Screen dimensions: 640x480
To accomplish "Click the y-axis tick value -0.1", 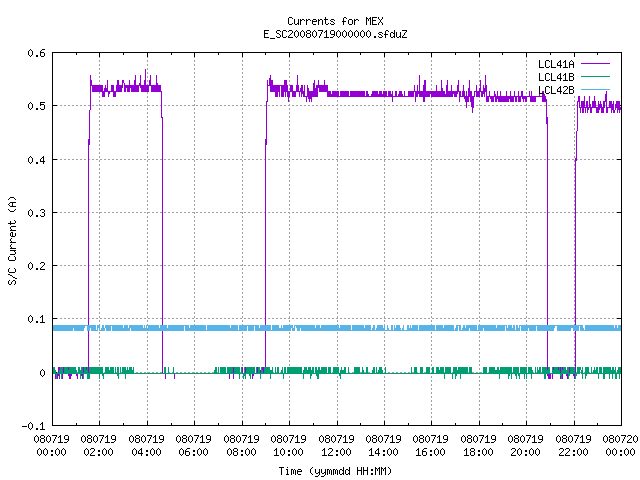I will (33, 426).
